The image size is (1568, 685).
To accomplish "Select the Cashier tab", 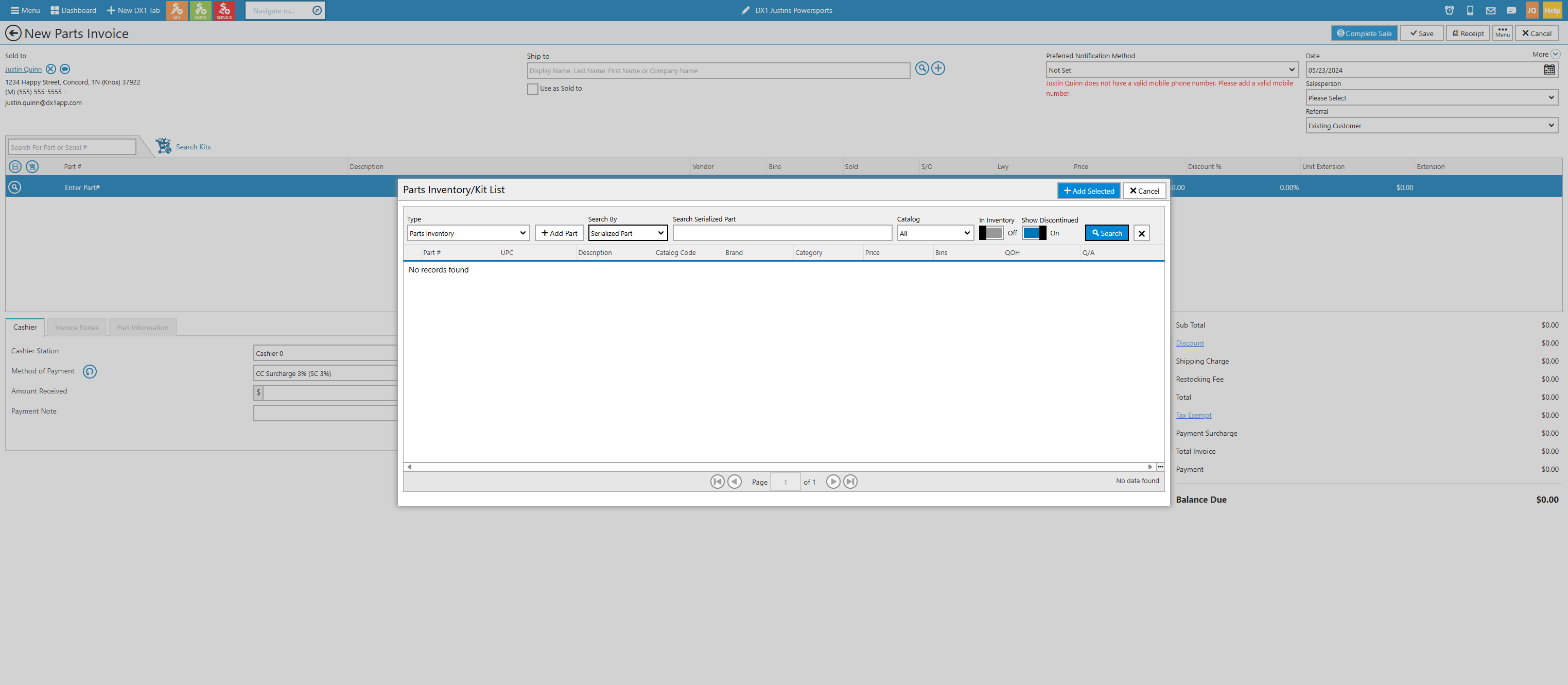I will 25,327.
